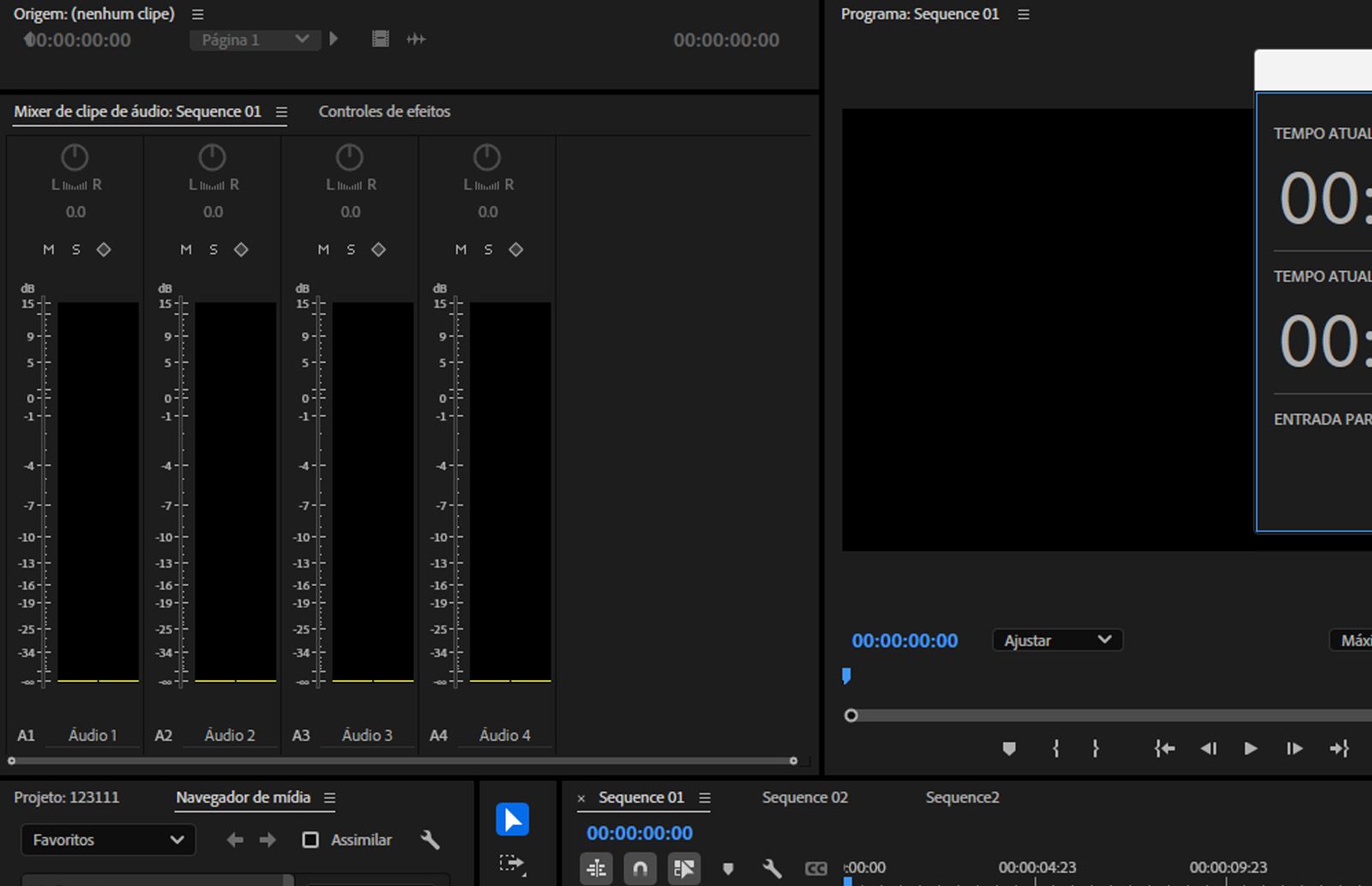Click the timecode field of Sequence 01

pos(639,832)
